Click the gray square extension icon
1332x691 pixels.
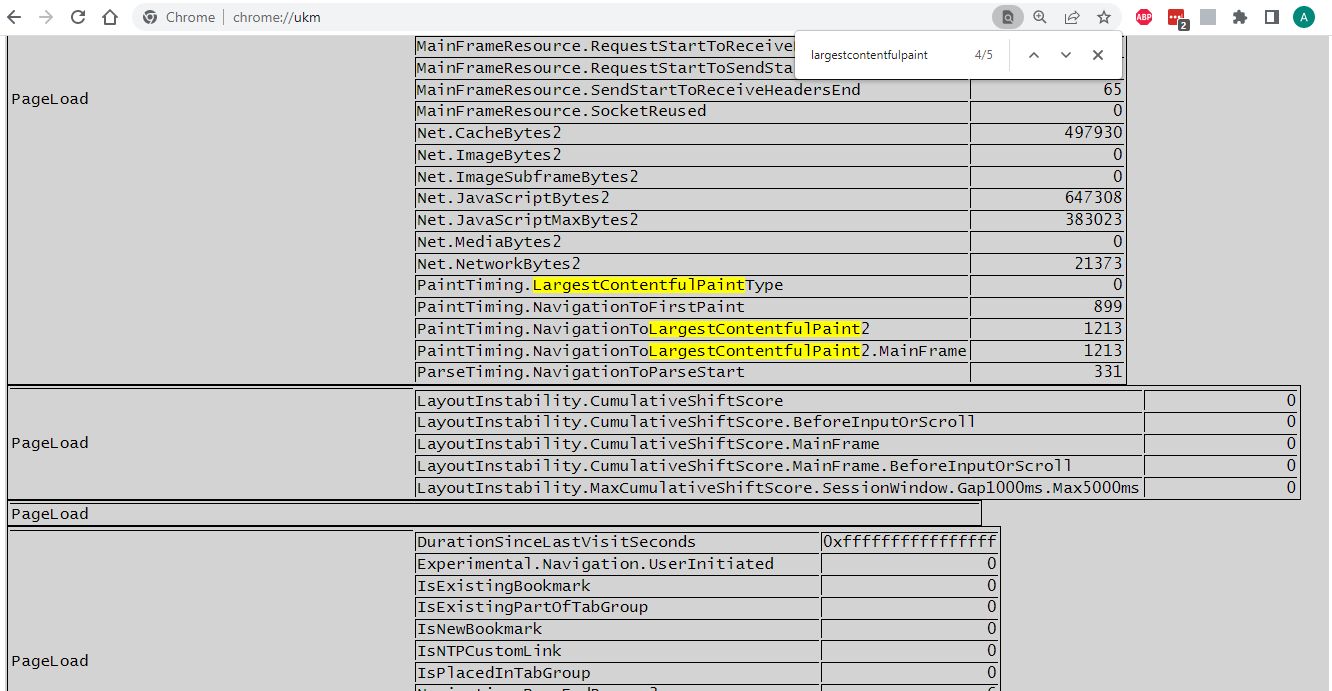tap(1208, 17)
